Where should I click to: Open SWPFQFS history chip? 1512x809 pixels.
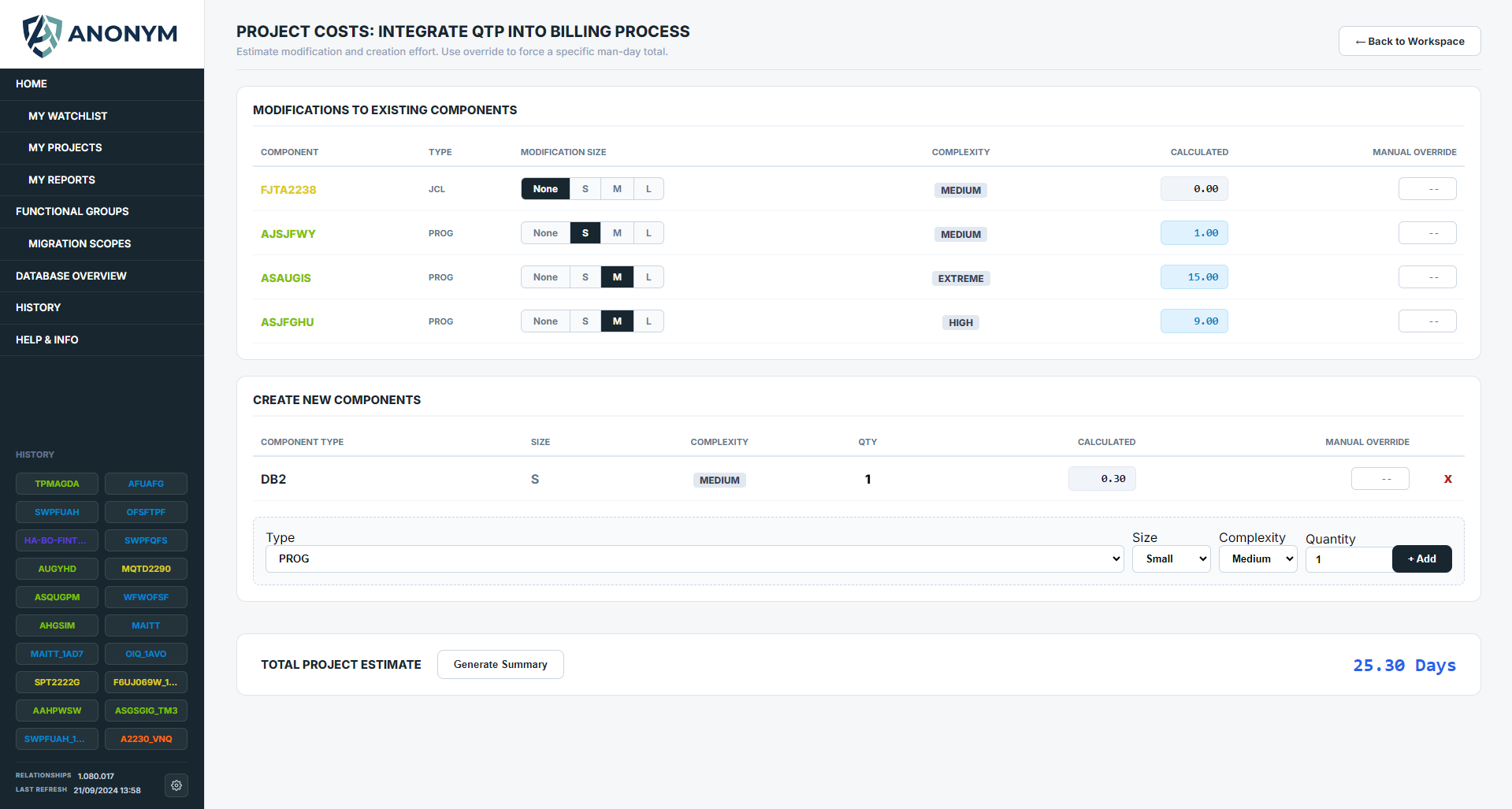146,540
